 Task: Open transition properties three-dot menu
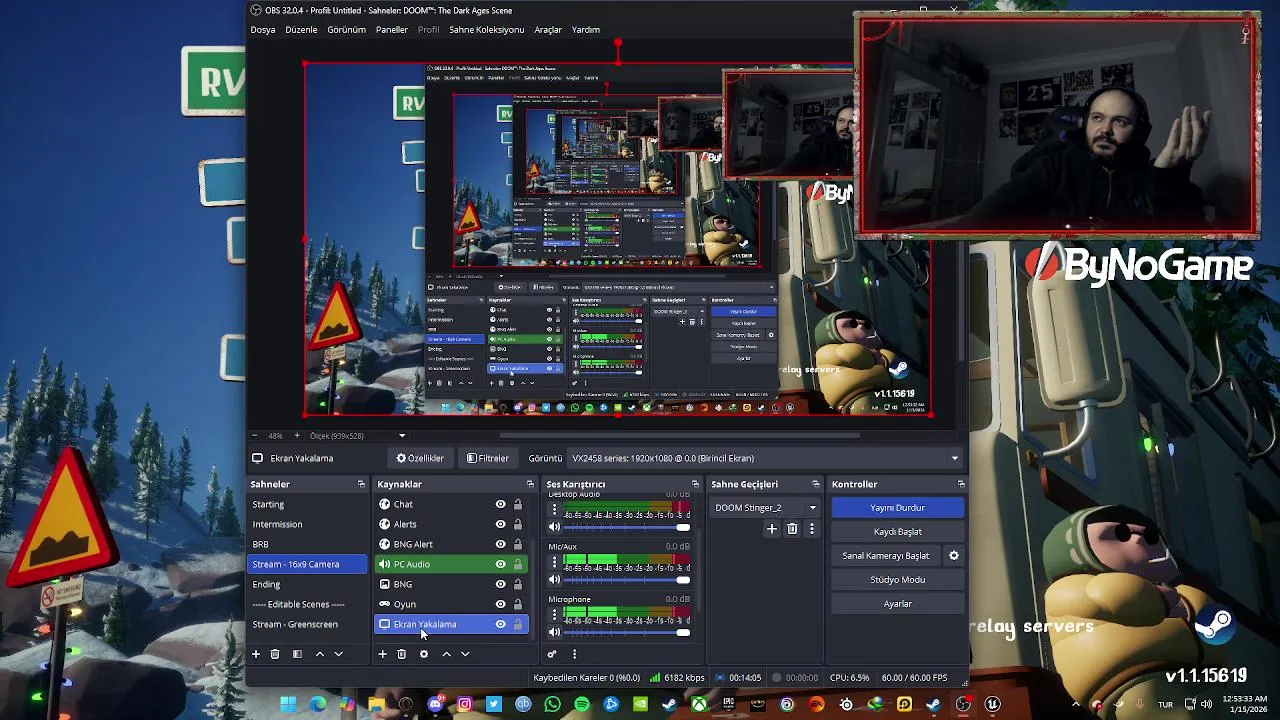[x=811, y=529]
